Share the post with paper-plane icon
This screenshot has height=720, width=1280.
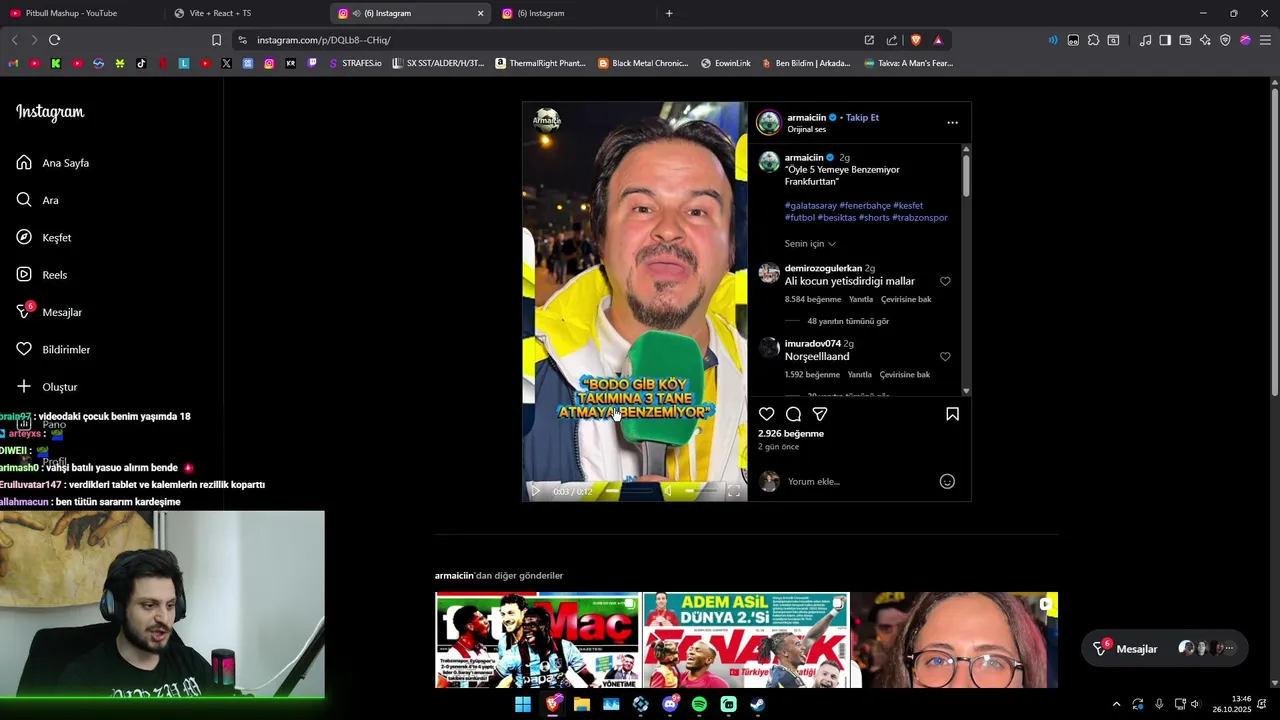pyautogui.click(x=820, y=414)
